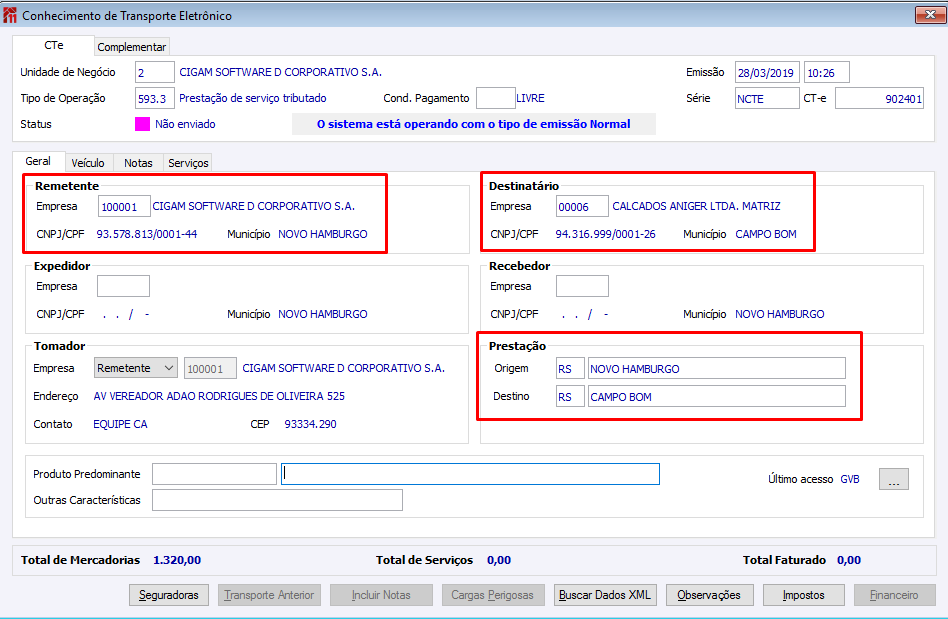
Task: Switch to the CTe tab
Action: pos(53,45)
